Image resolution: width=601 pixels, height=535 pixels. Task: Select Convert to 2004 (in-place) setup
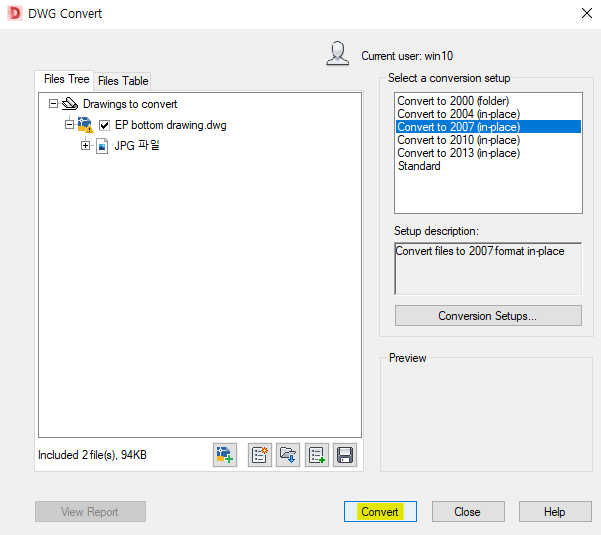tap(488, 114)
